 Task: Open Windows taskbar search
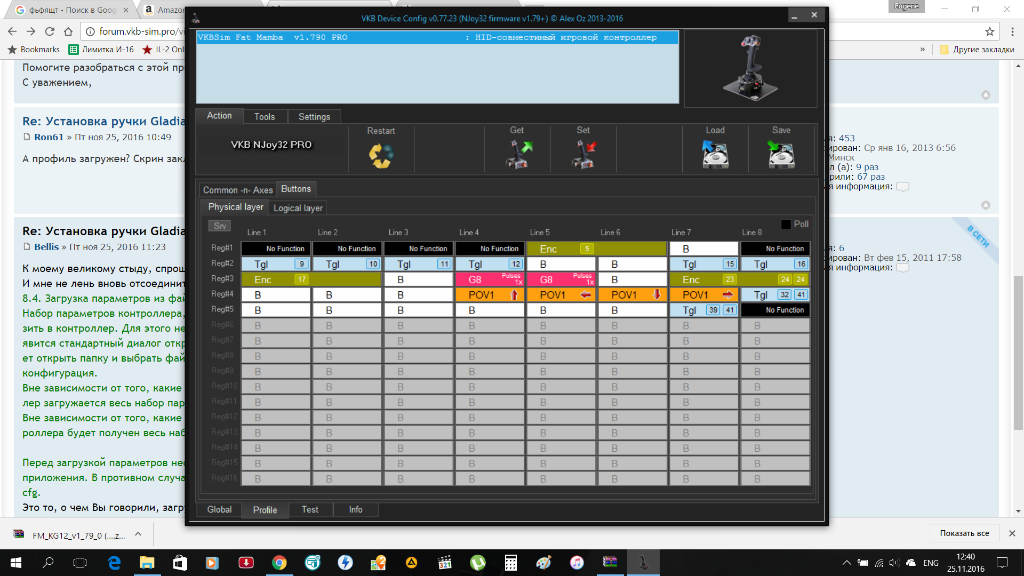coord(48,562)
